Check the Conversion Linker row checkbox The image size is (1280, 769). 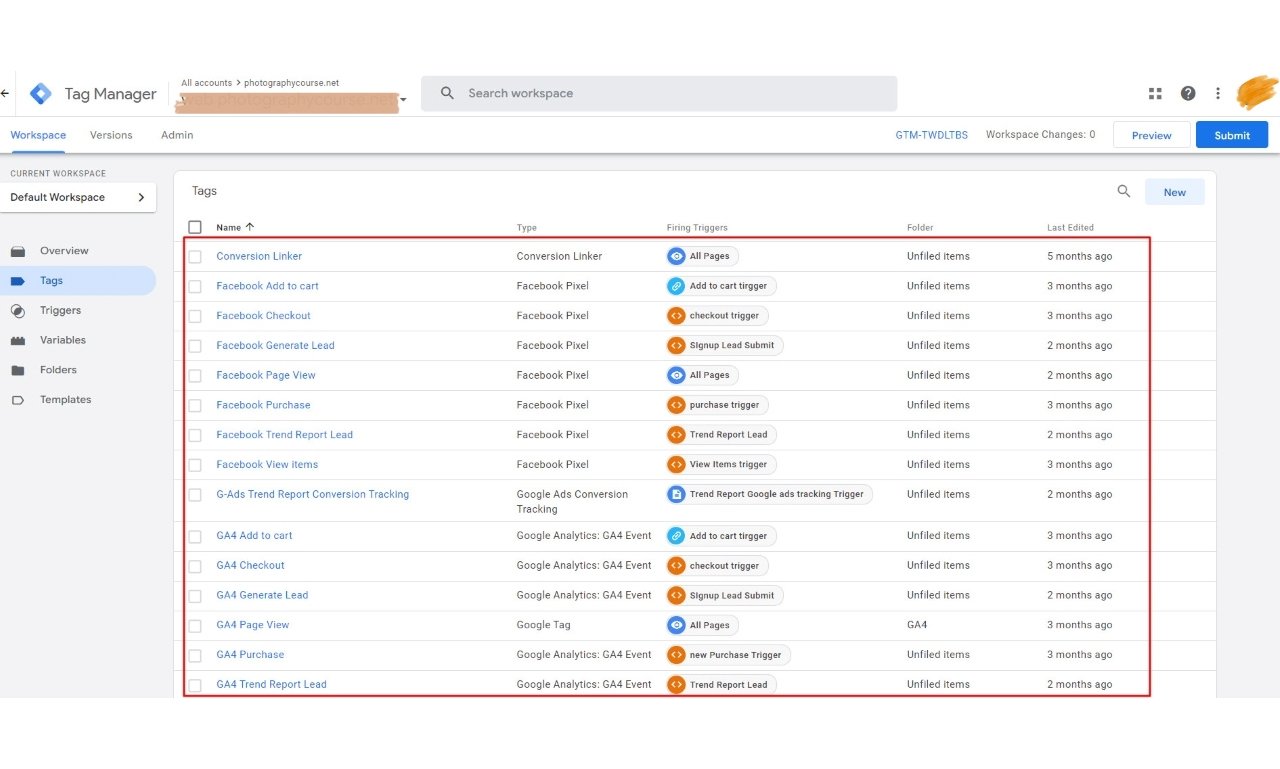(195, 257)
